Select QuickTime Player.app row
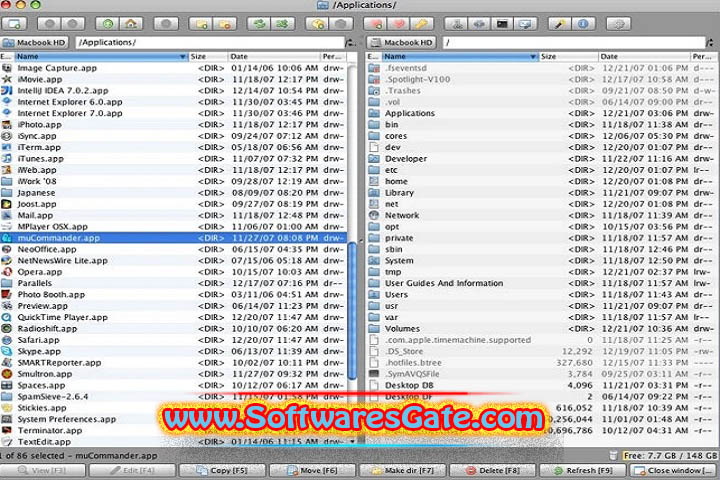 click(x=174, y=317)
